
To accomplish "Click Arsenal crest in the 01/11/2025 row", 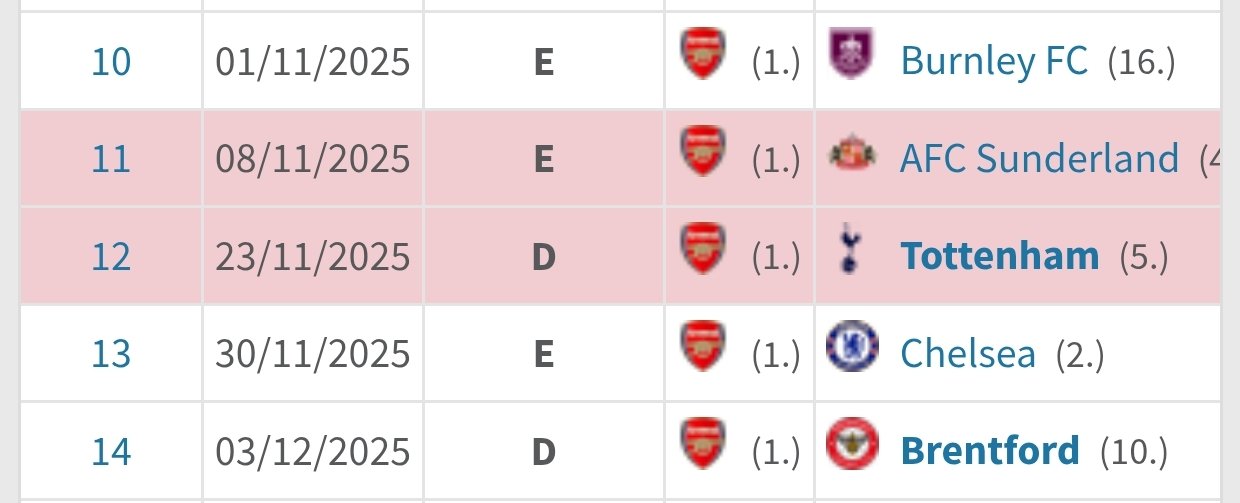I will click(x=703, y=54).
